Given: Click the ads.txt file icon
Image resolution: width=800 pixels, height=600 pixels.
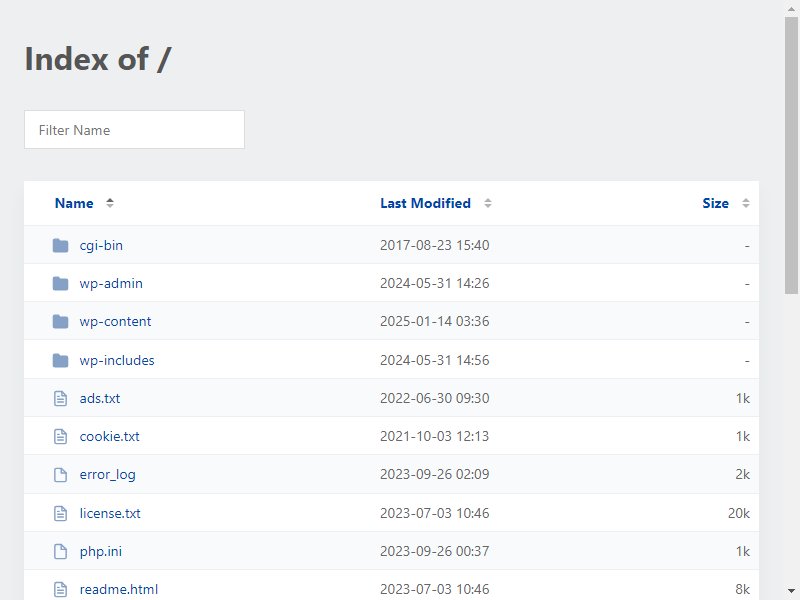Looking at the screenshot, I should [60, 398].
